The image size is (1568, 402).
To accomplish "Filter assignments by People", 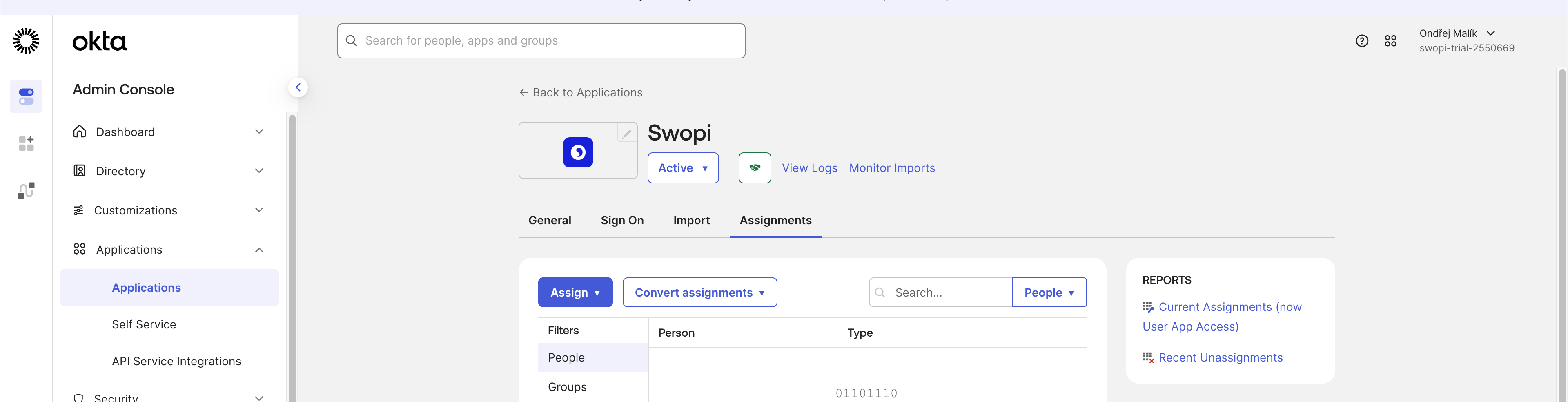I will pos(593,357).
